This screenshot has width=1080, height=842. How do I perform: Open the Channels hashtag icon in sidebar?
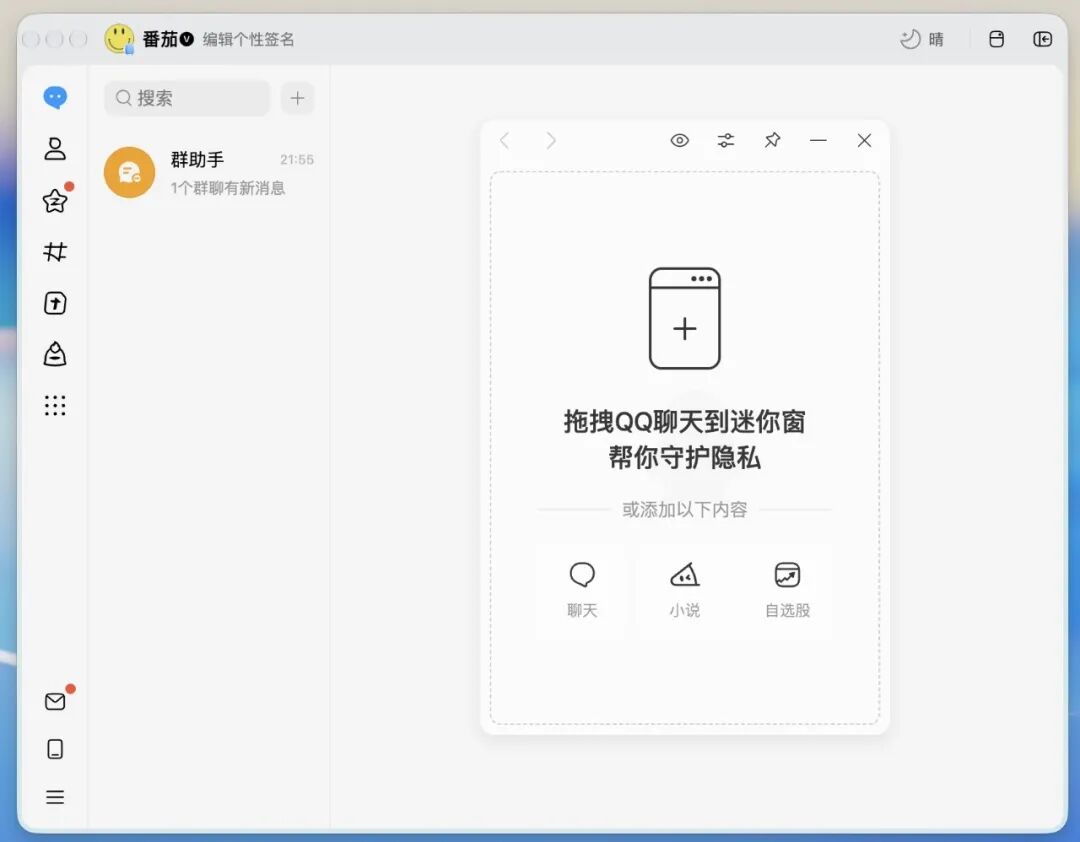(55, 252)
